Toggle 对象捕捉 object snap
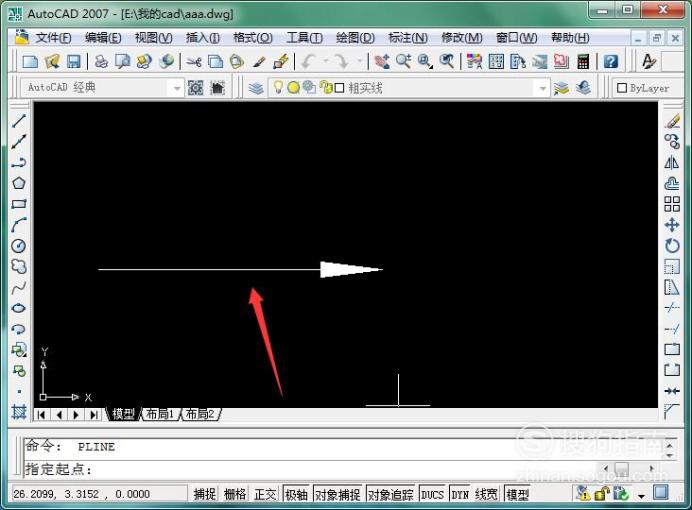 click(x=338, y=494)
